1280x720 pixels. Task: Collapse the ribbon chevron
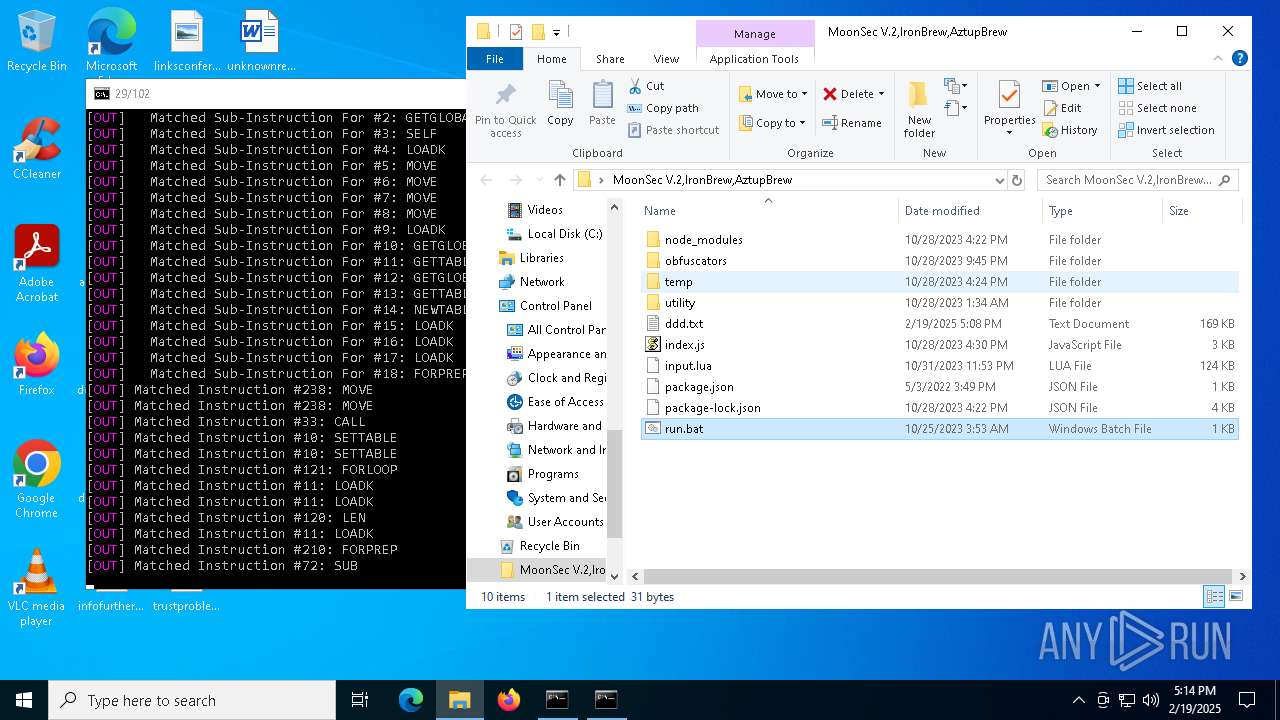point(1219,59)
